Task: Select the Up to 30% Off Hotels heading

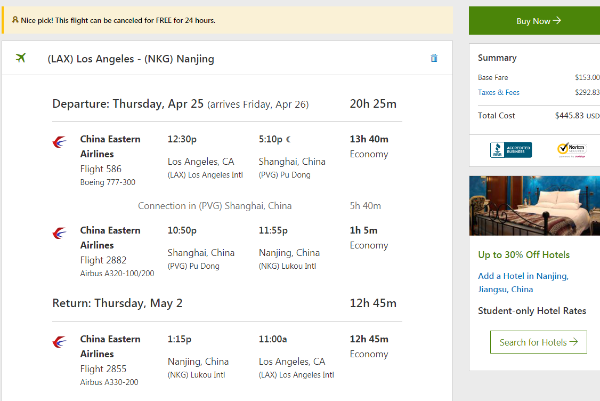Action: point(524,255)
